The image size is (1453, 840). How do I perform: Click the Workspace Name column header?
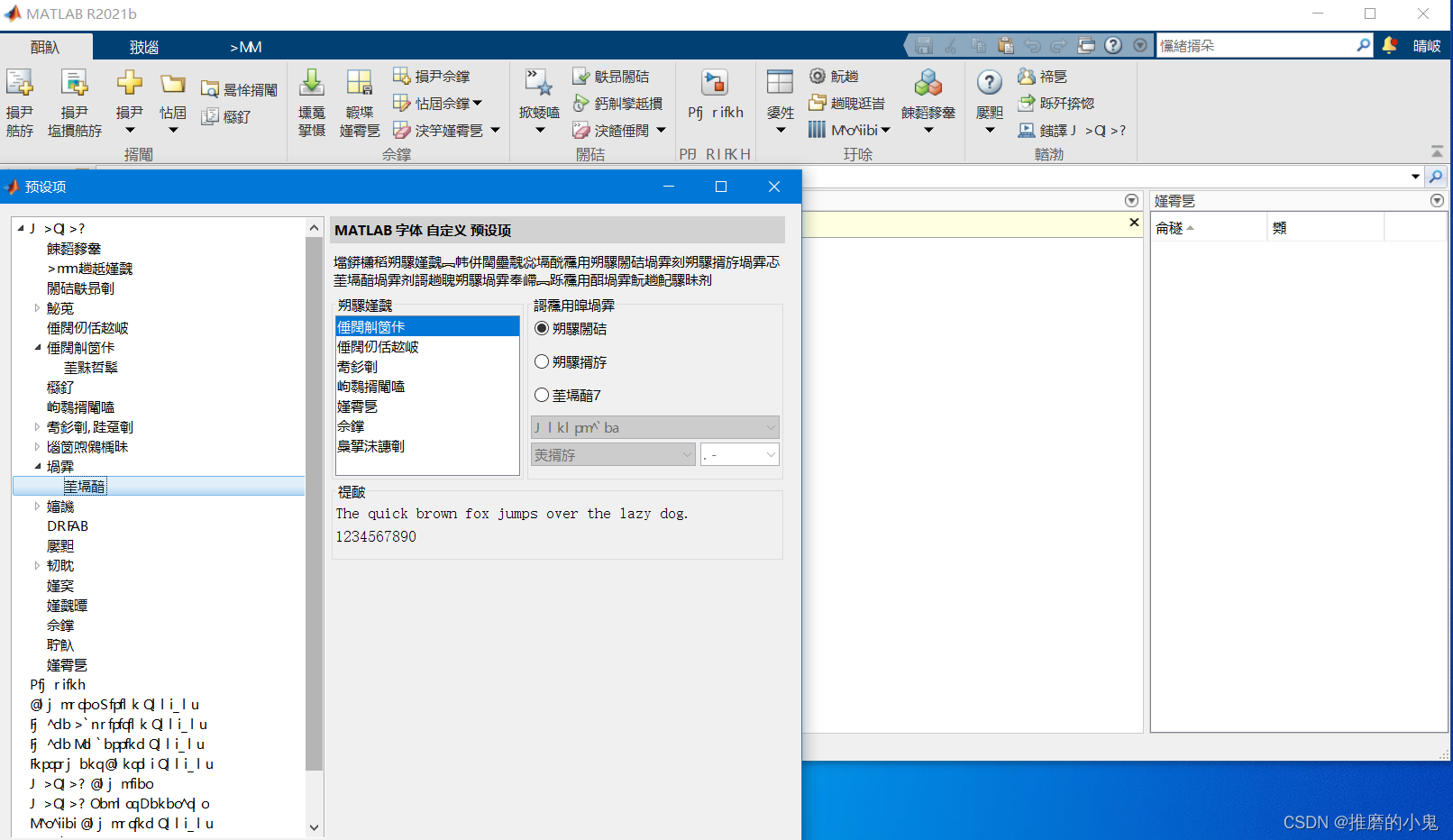click(x=1209, y=228)
